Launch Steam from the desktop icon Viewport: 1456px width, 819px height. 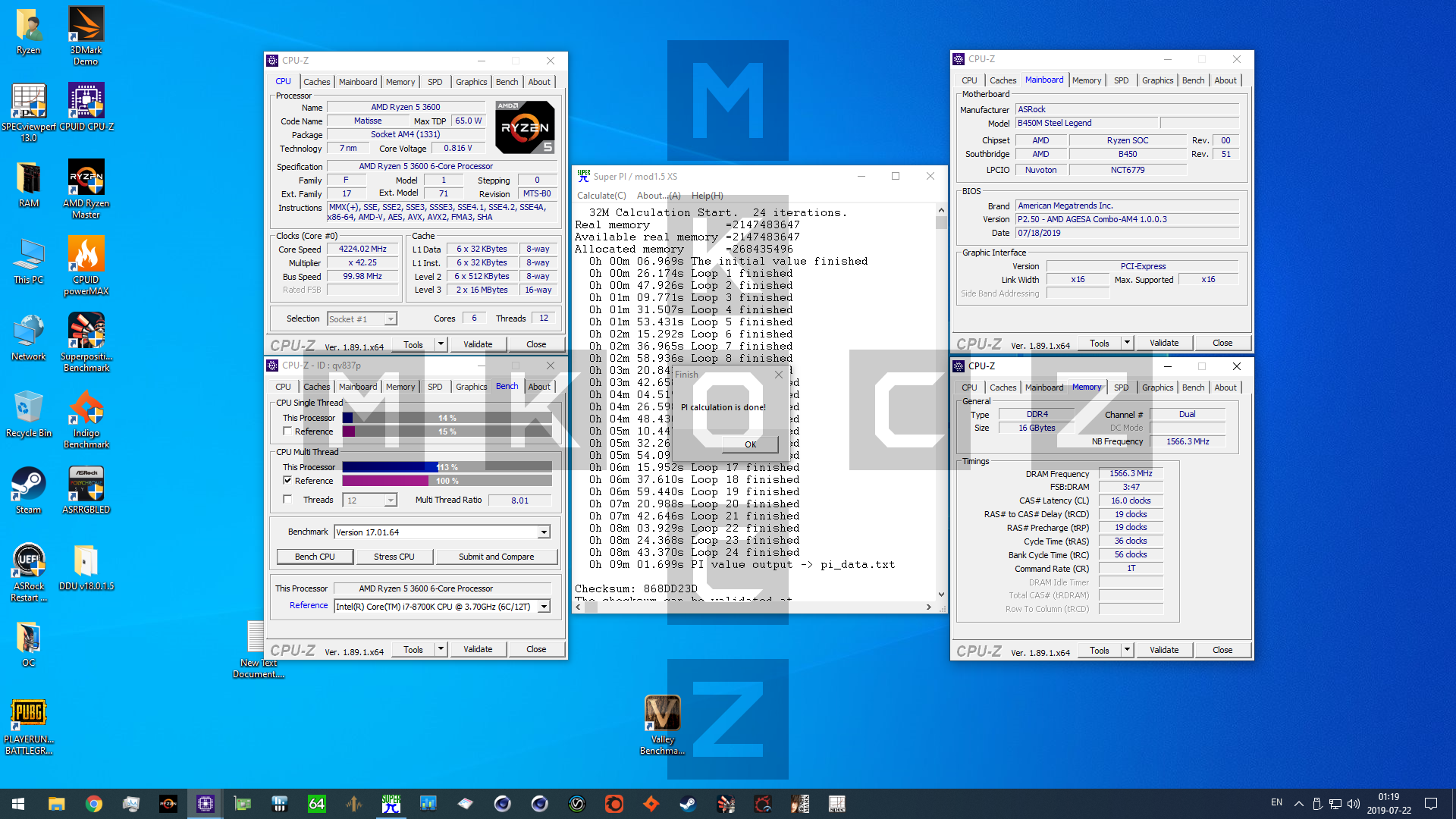[x=29, y=490]
